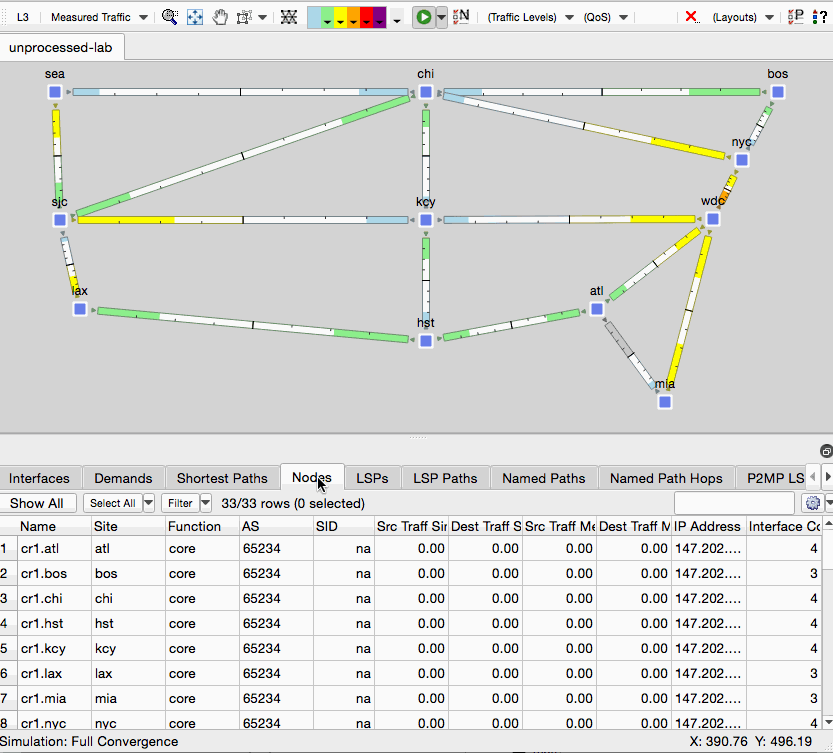Screen dimensions: 833x753
Task: Click the mia node square
Action: click(665, 402)
